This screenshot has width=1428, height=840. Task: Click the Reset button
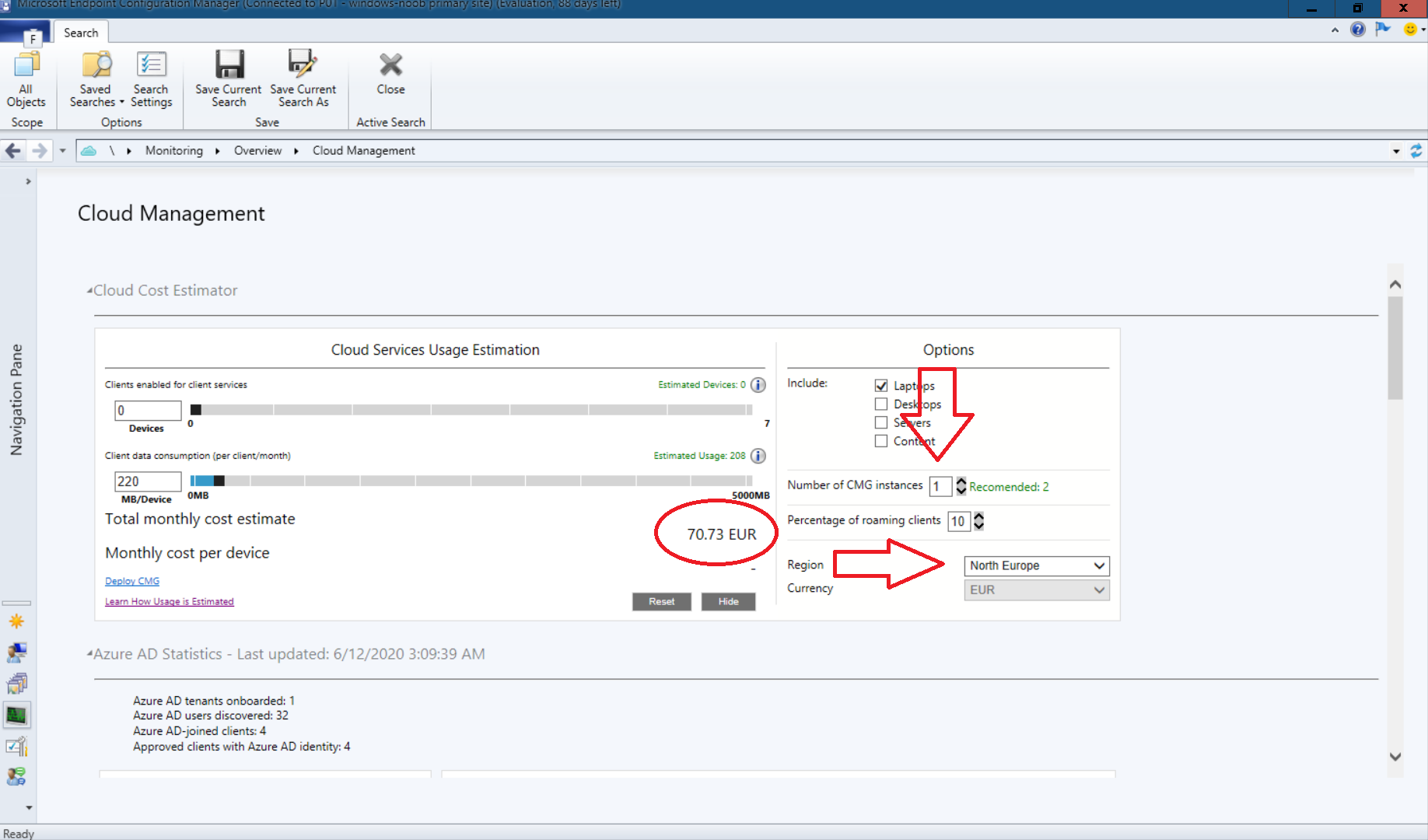661,601
